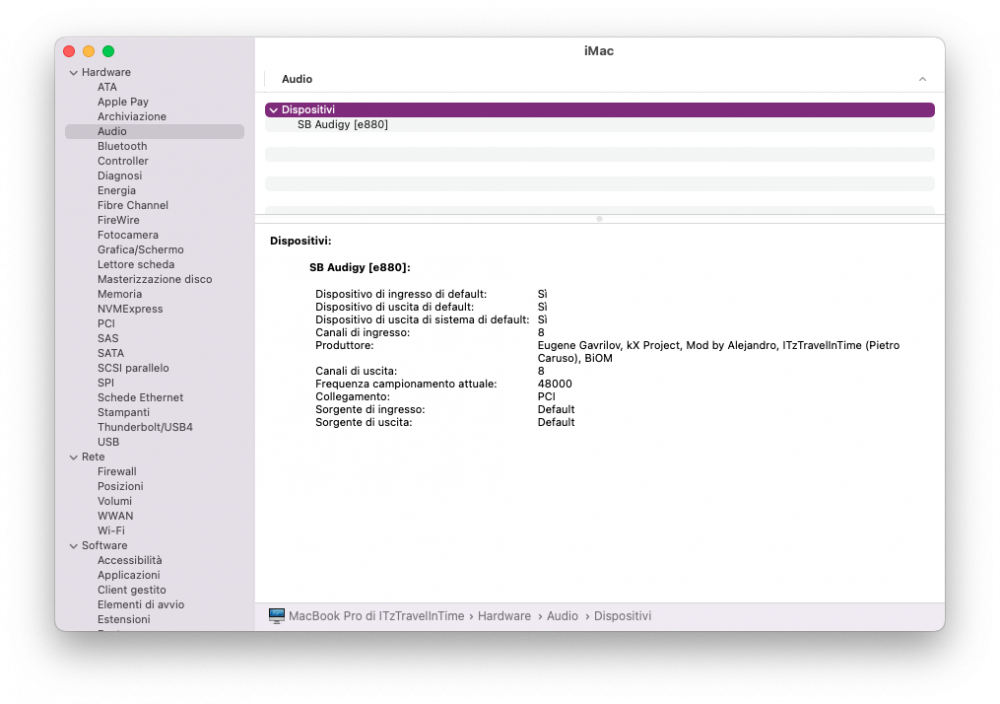Click the PCI Collegamento value
This screenshot has width=1000, height=704.
pos(547,397)
